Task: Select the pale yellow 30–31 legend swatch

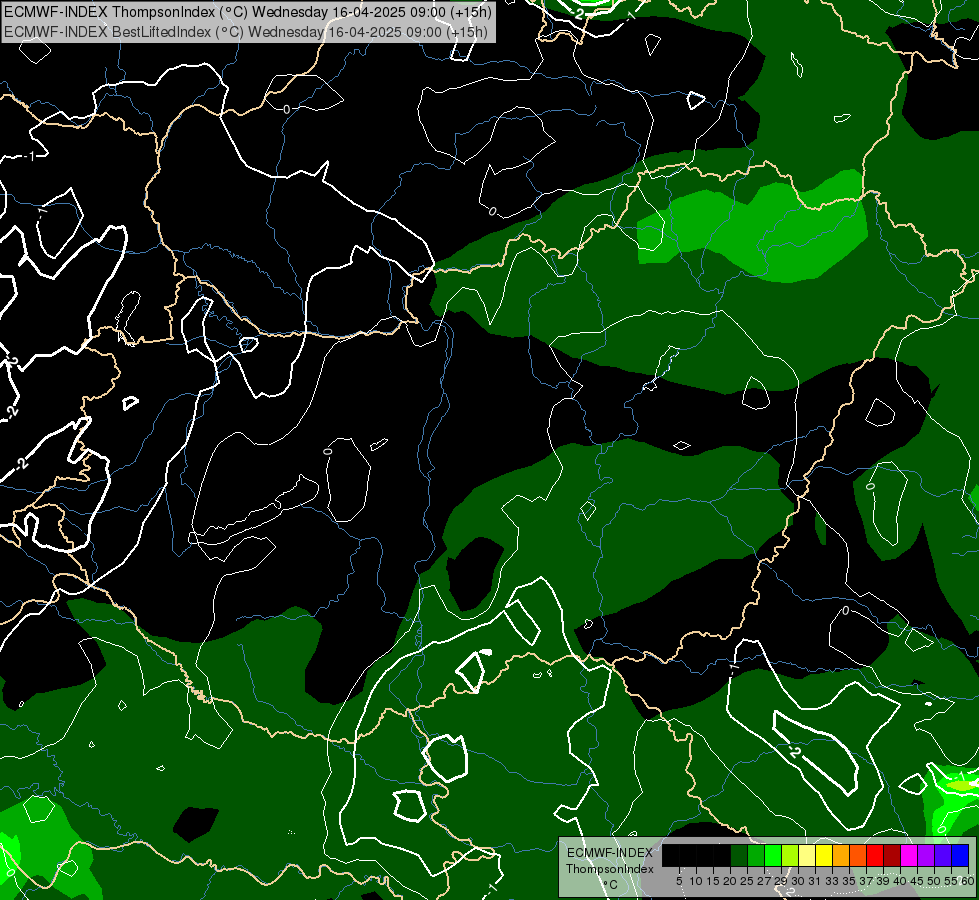Action: [807, 855]
